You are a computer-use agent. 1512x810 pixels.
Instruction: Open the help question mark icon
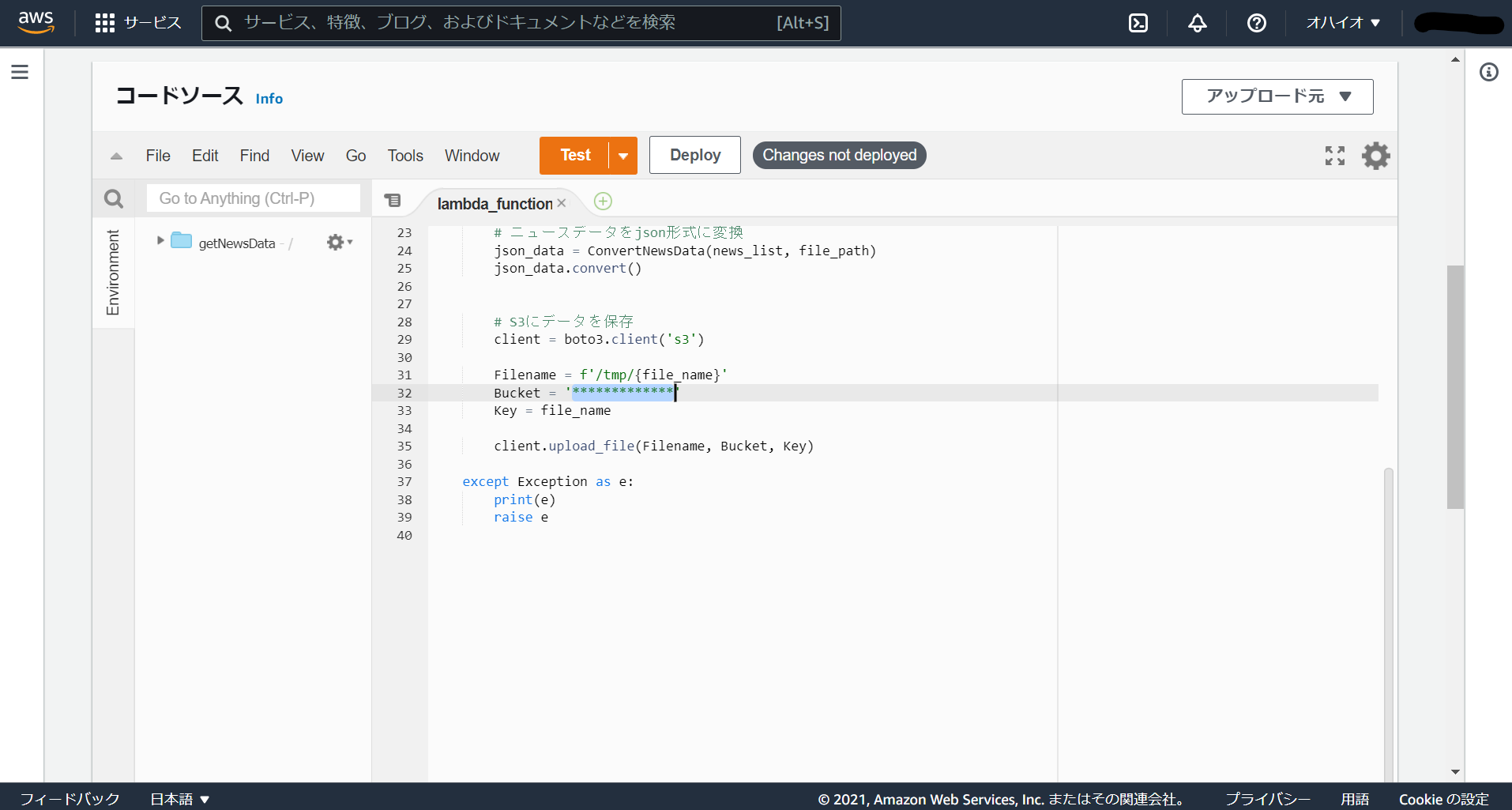click(1256, 23)
